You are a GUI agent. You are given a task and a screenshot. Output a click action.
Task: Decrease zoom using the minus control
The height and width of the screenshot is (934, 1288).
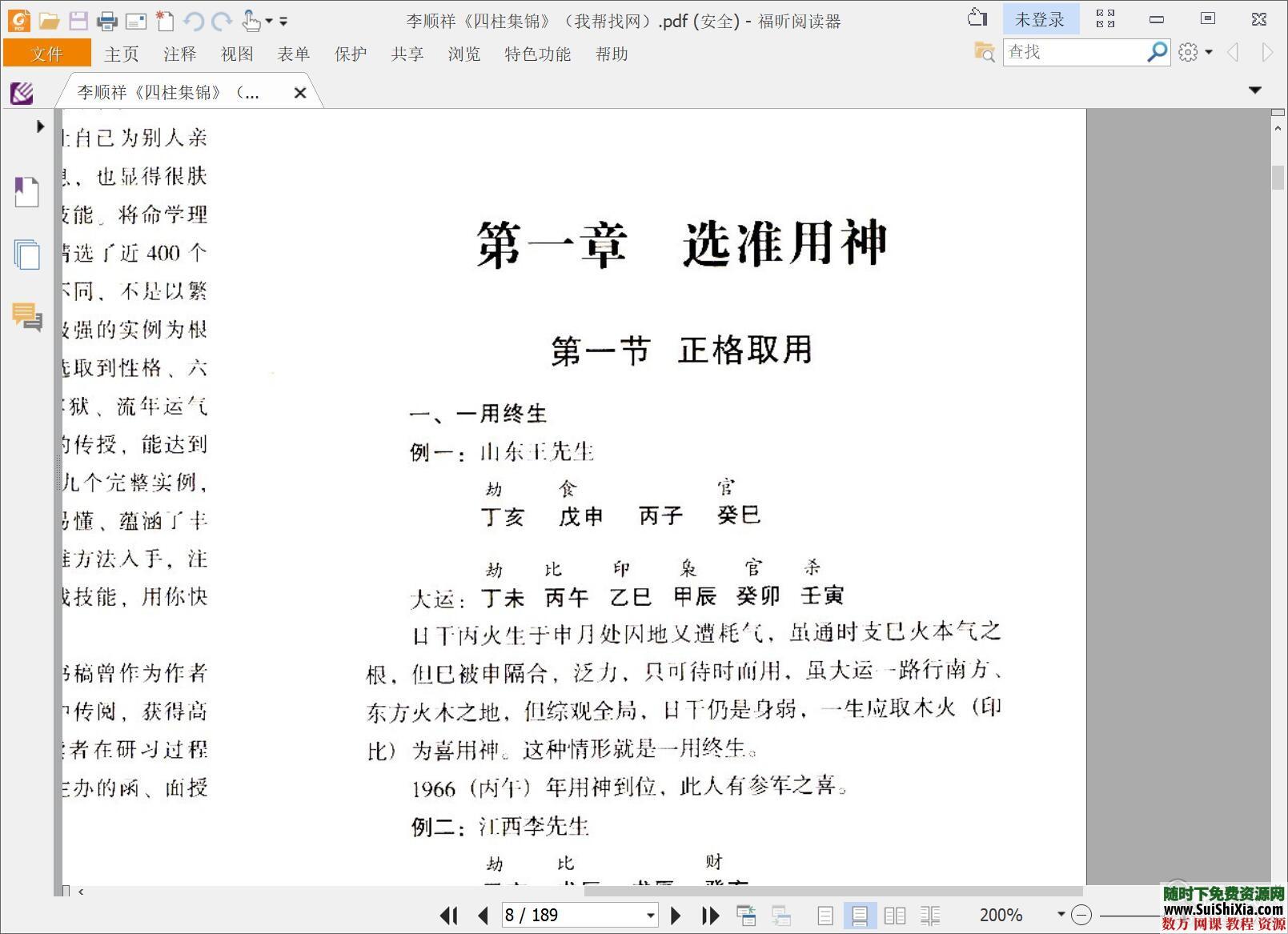pyautogui.click(x=1082, y=914)
